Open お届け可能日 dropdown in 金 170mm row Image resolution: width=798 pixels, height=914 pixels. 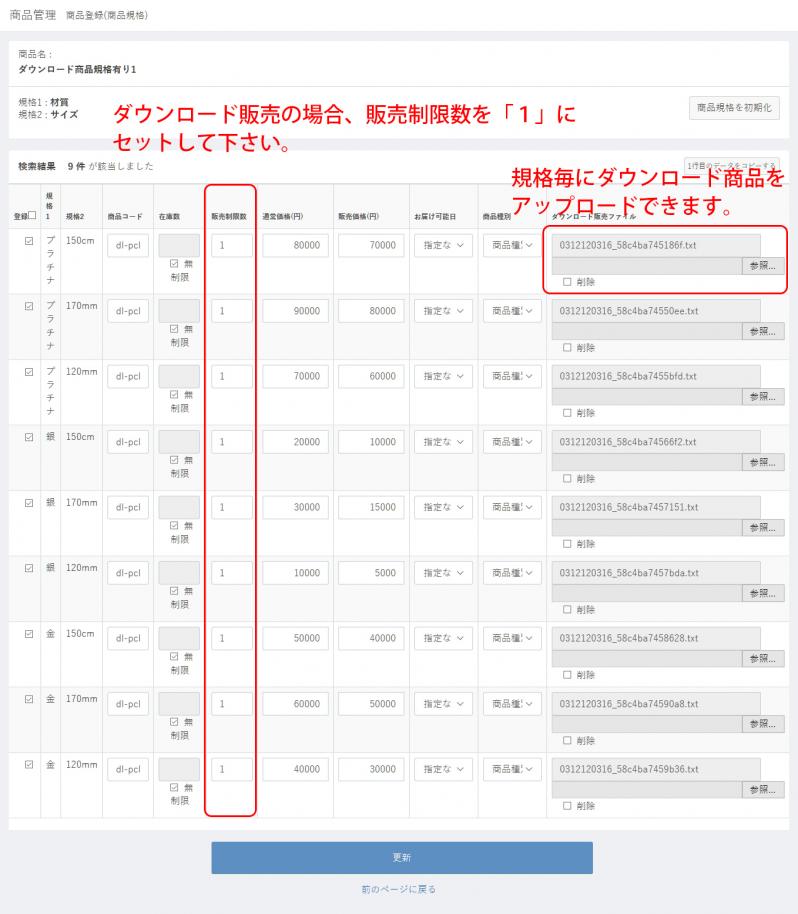click(443, 704)
